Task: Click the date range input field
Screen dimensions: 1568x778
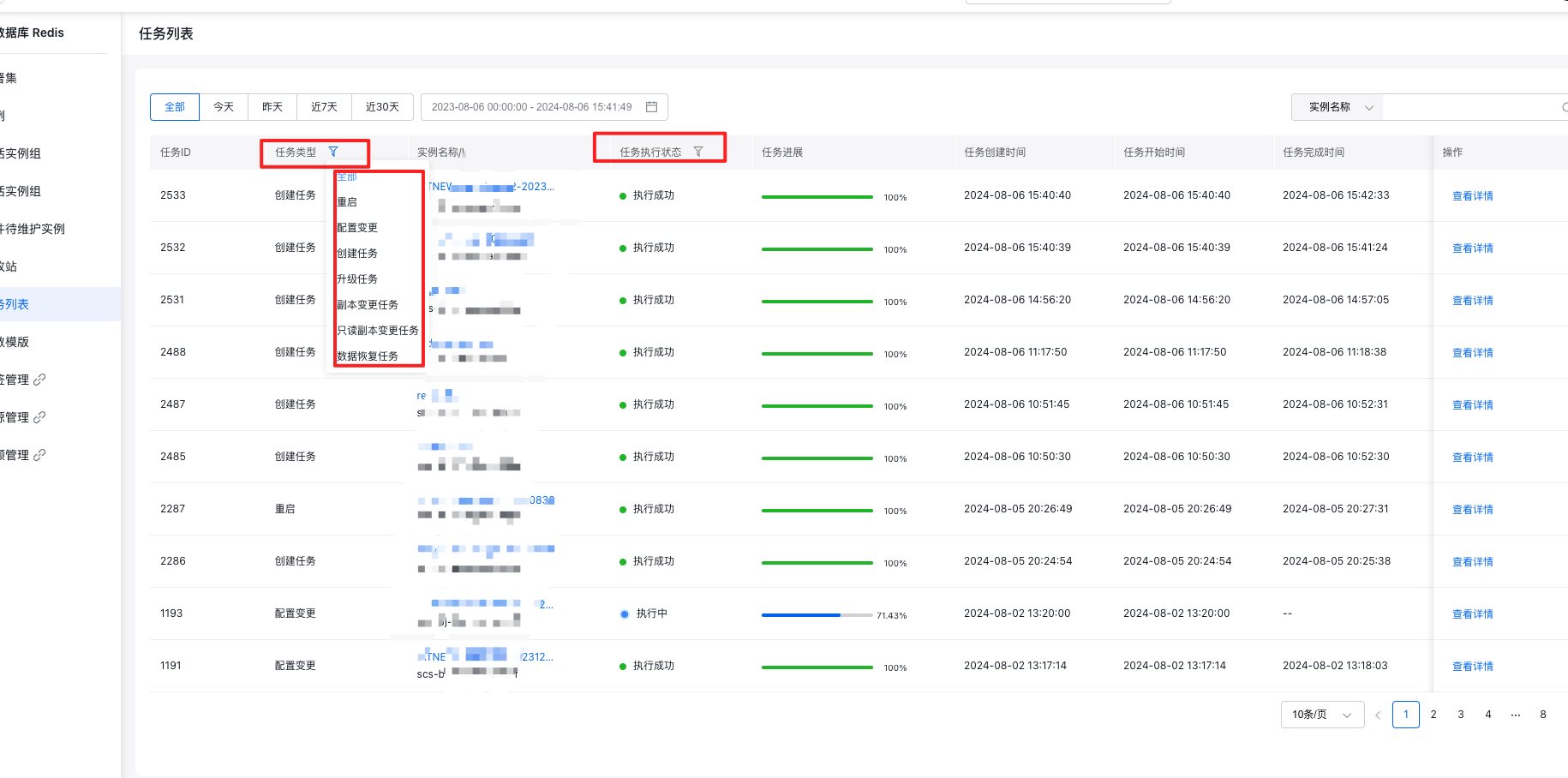Action: point(544,107)
